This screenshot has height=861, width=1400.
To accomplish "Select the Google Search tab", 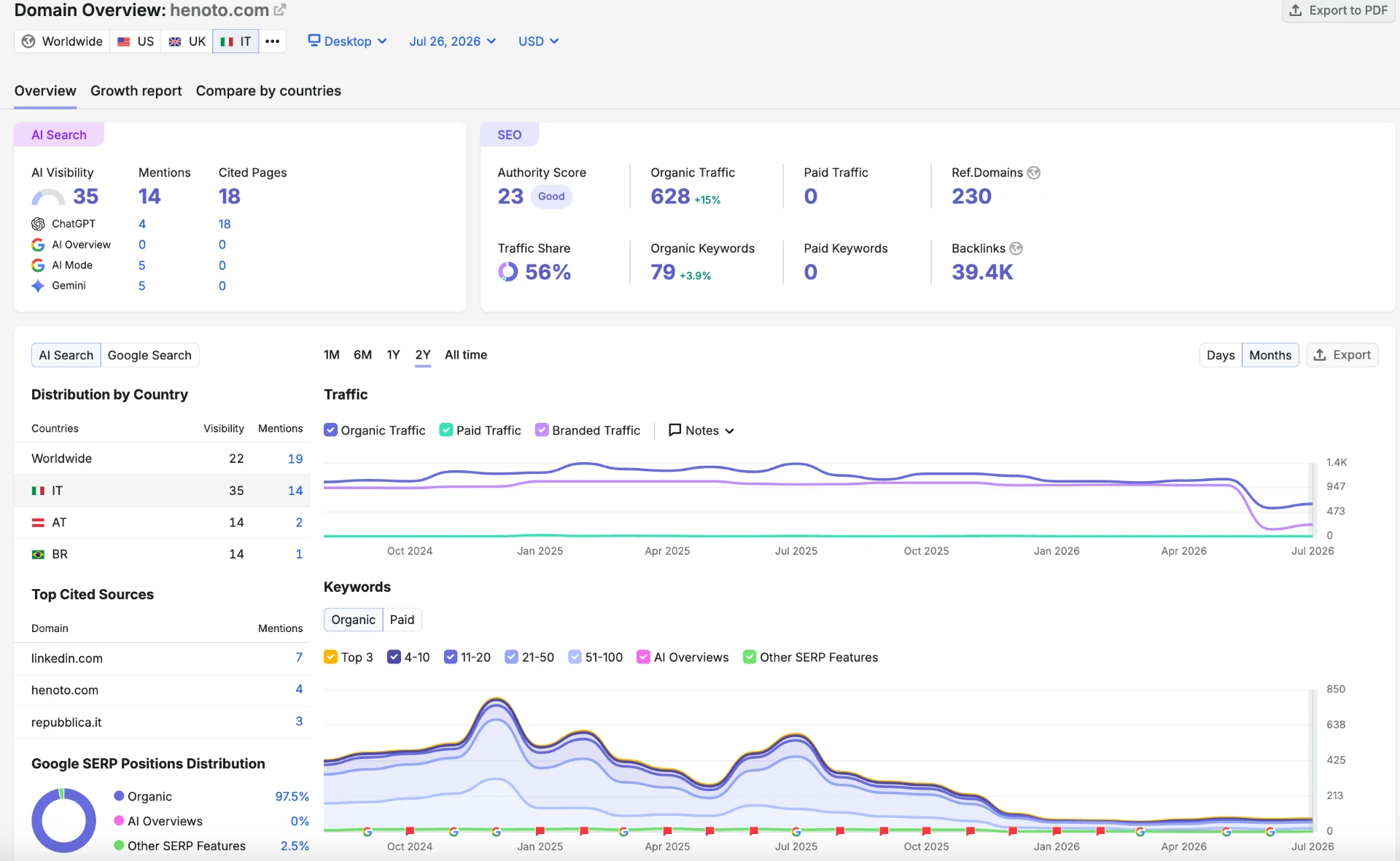I will click(149, 355).
